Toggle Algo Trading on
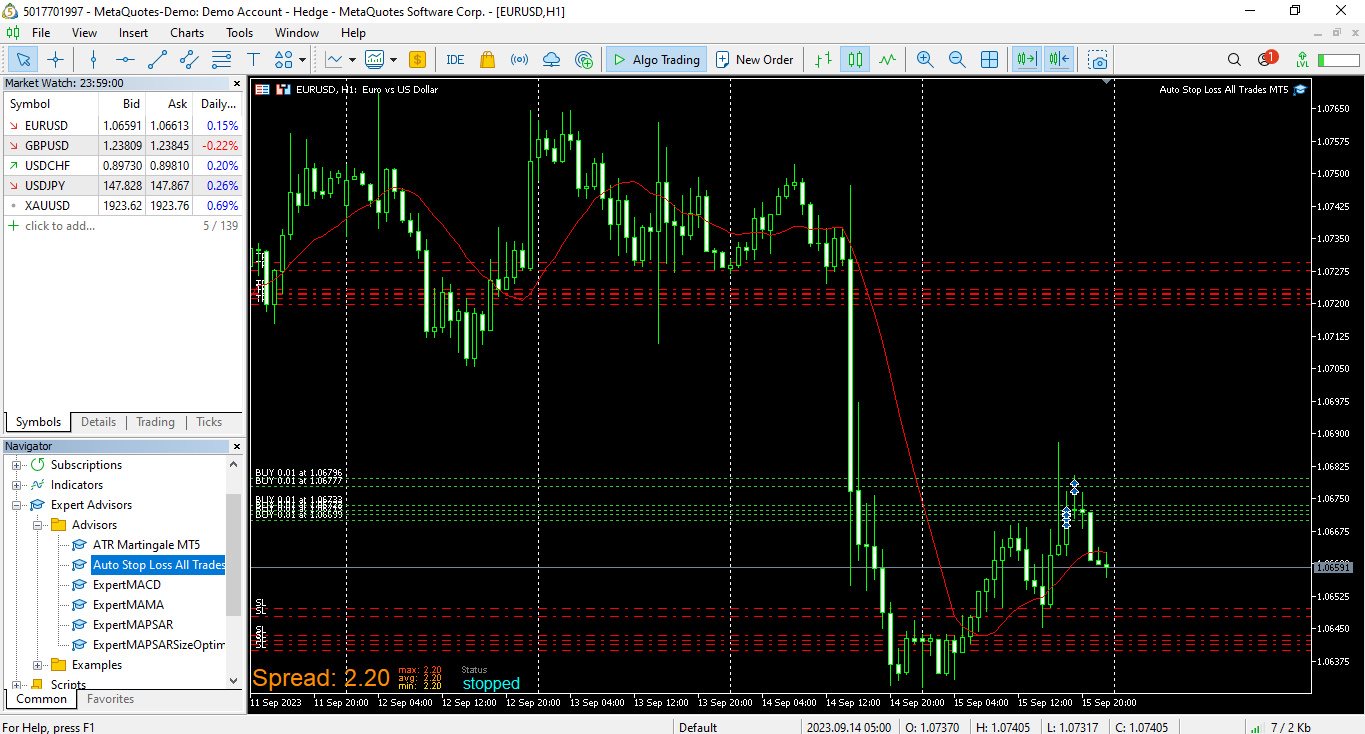 (x=655, y=59)
